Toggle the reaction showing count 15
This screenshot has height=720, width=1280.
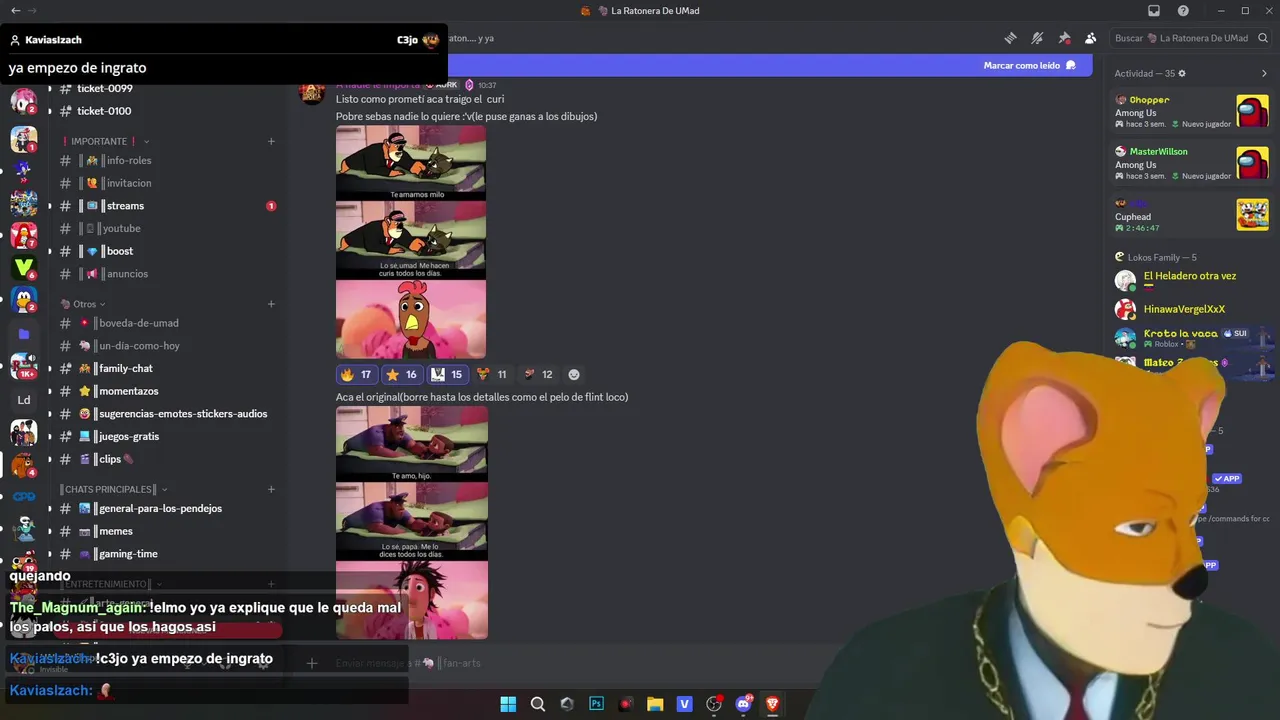447,374
